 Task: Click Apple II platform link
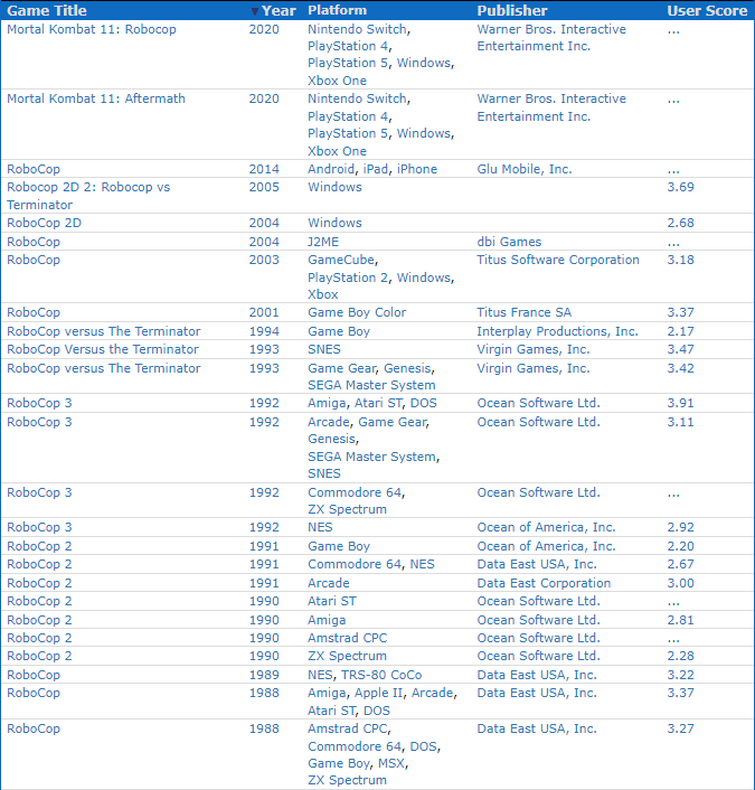tap(379, 693)
